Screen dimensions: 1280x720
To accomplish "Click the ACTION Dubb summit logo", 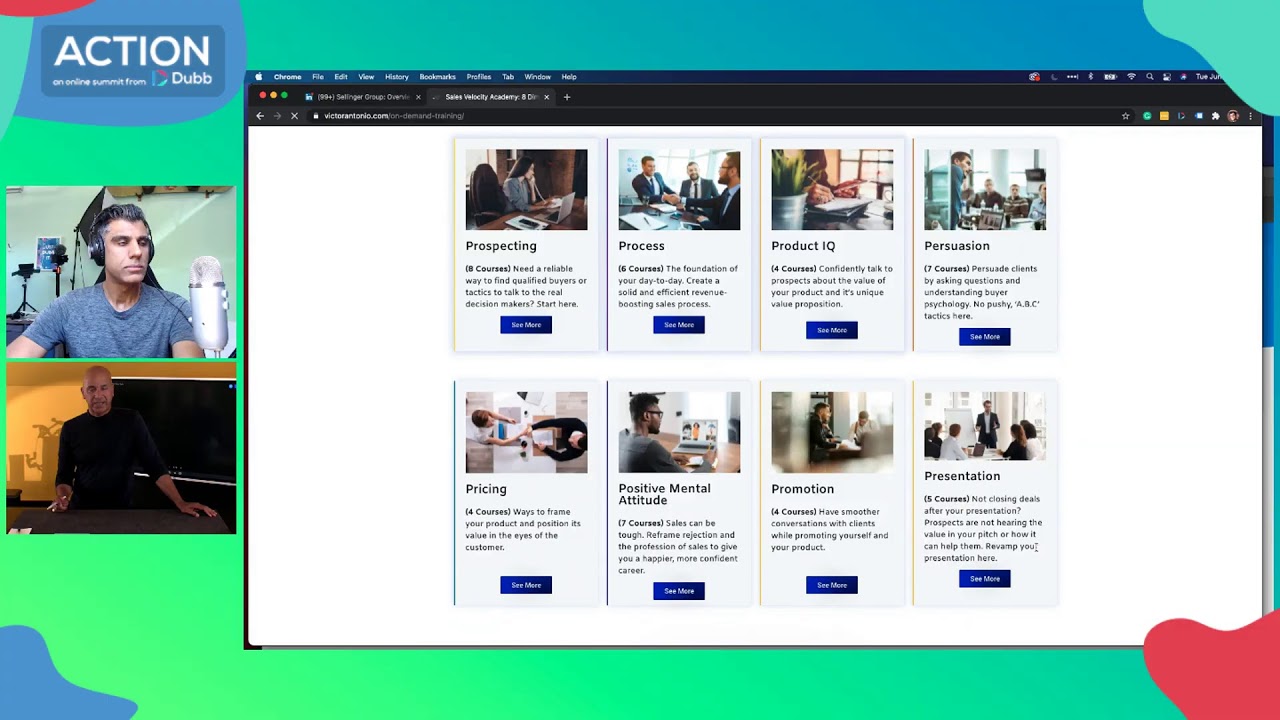I will pyautogui.click(x=133, y=60).
